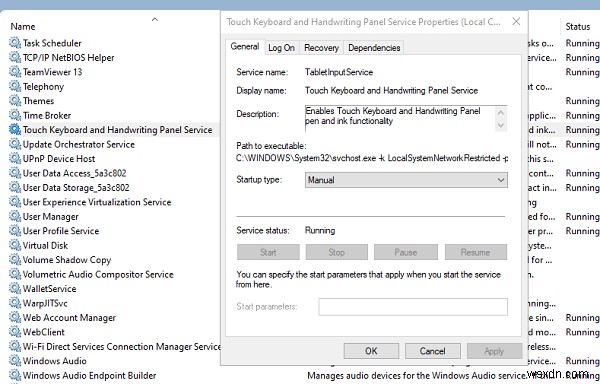
Task: Select the Task Scheduler service row
Action: pos(52,43)
